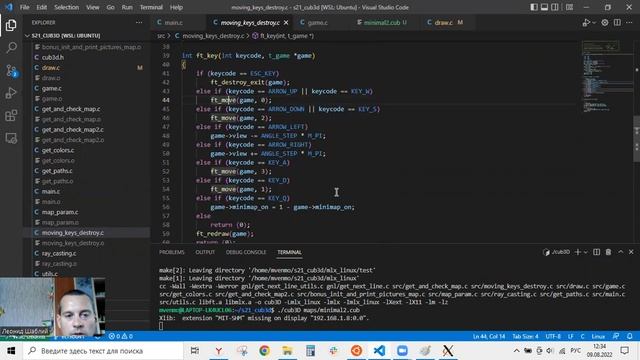This screenshot has width=640, height=360.
Task: Open notifications bell in status bar
Action: [x=630, y=336]
